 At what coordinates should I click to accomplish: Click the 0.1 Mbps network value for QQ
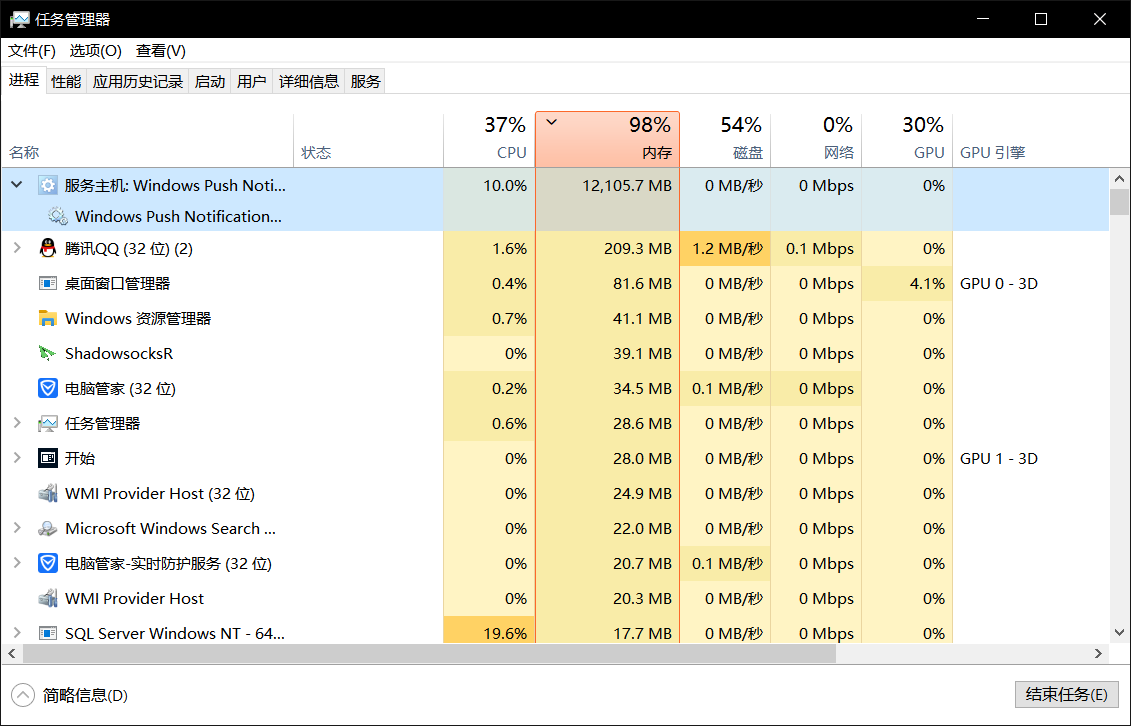(x=819, y=249)
